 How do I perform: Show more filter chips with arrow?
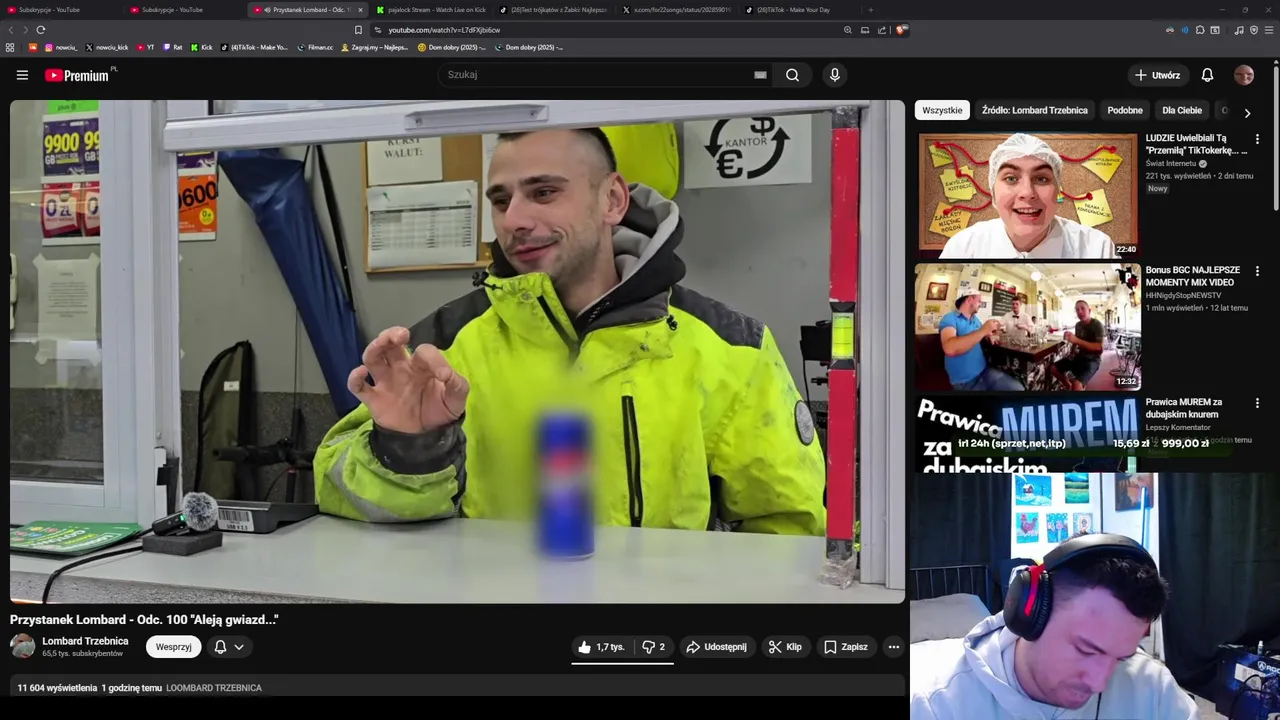coord(1247,113)
